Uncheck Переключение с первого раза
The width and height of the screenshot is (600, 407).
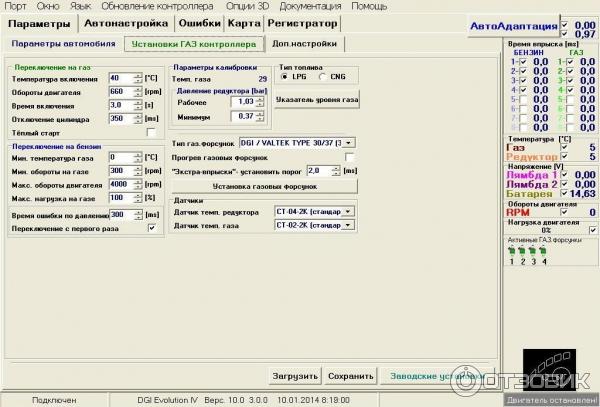tap(151, 227)
